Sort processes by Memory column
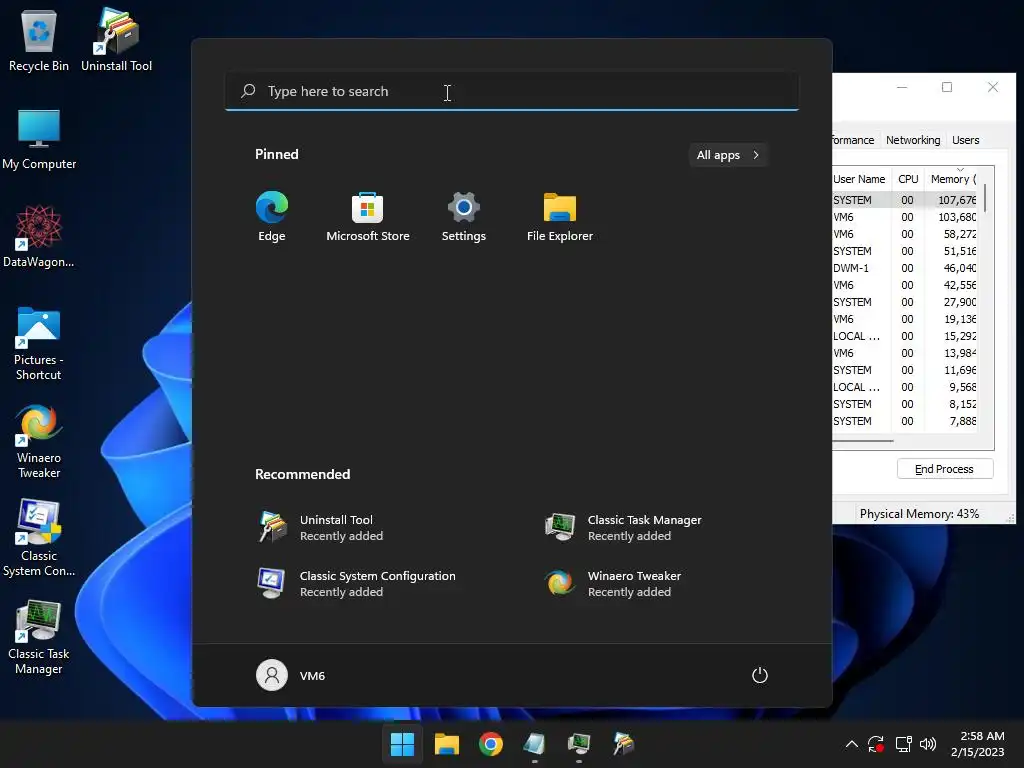The image size is (1024, 768). tap(952, 179)
